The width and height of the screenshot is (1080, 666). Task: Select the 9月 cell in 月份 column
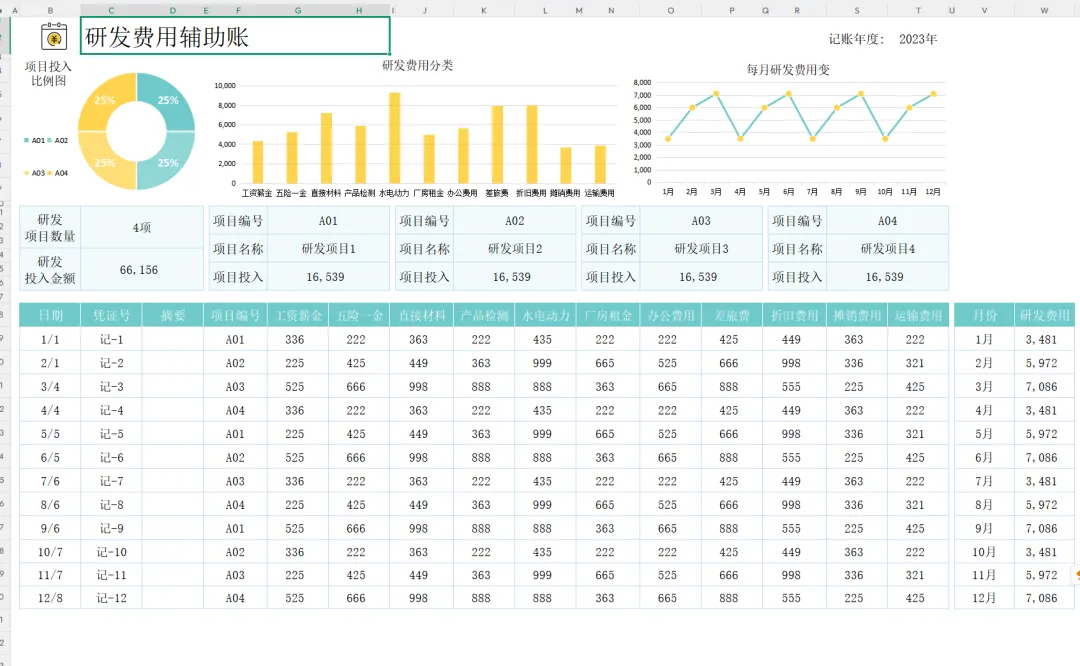click(x=984, y=528)
